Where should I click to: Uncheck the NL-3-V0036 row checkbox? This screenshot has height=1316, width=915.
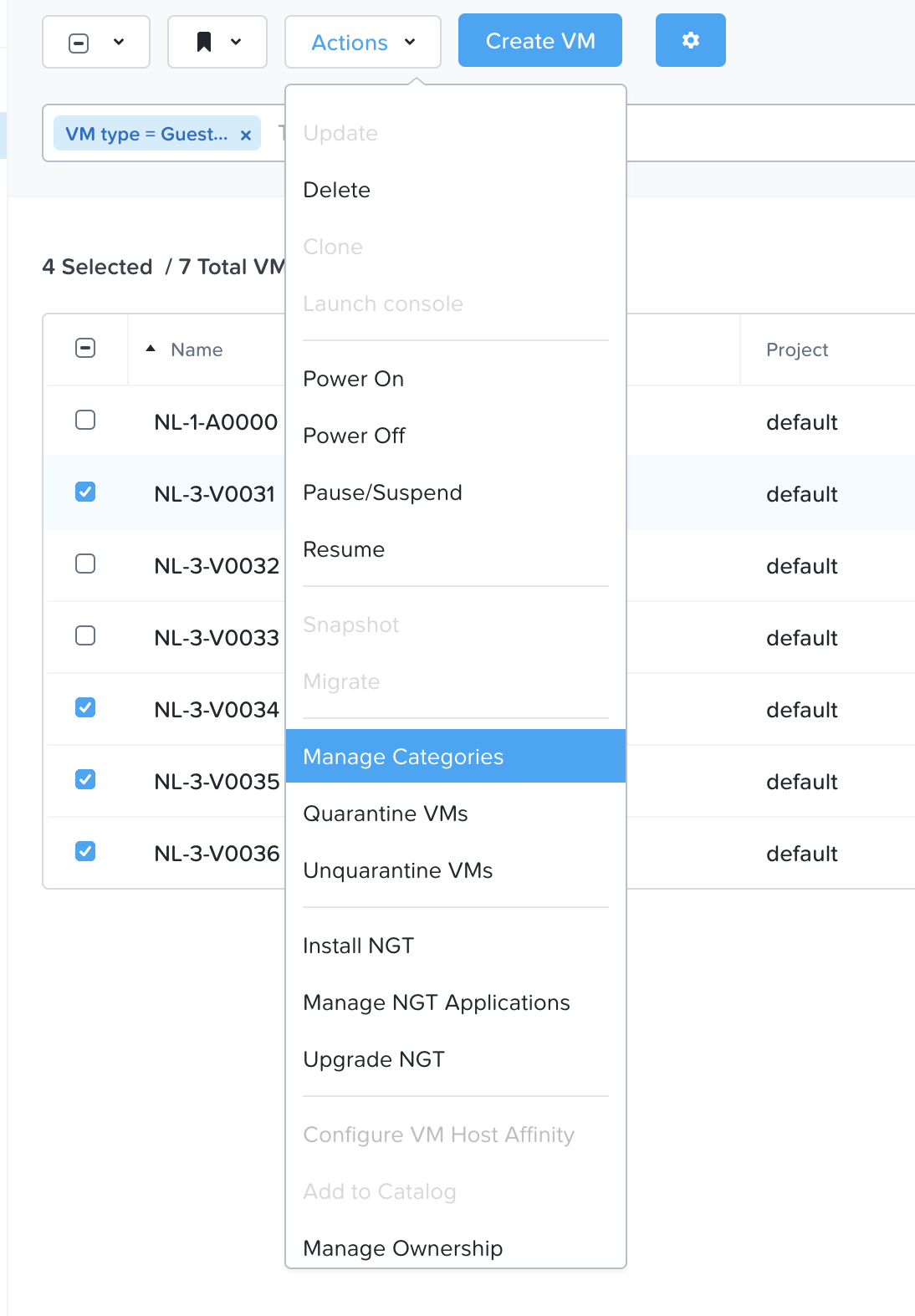click(85, 851)
